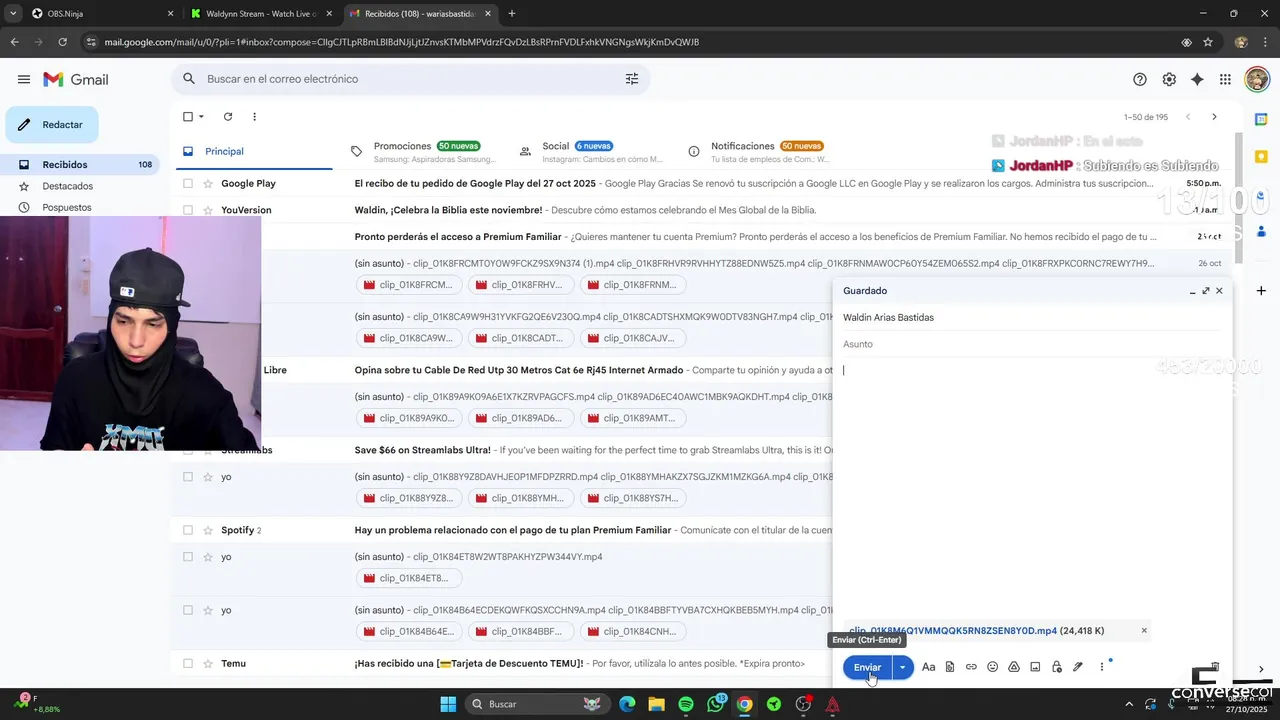Screen dimensions: 1280x720
Task: Click the Asunto subject field
Action: click(x=1032, y=344)
